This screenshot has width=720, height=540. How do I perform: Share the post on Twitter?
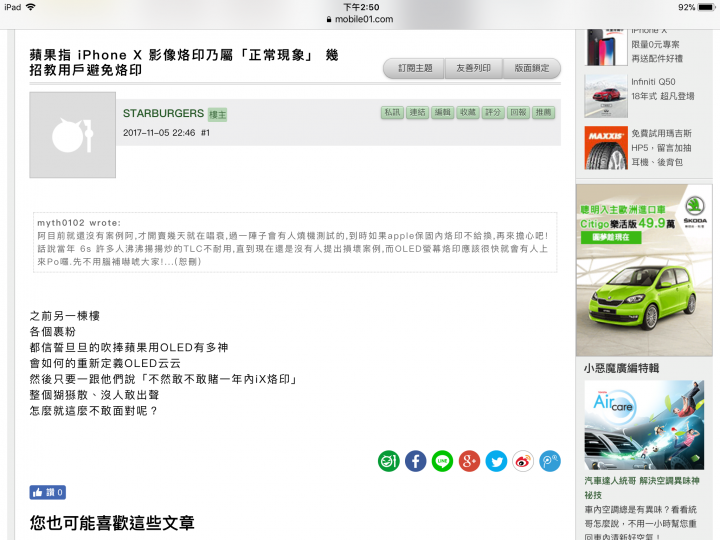click(496, 461)
